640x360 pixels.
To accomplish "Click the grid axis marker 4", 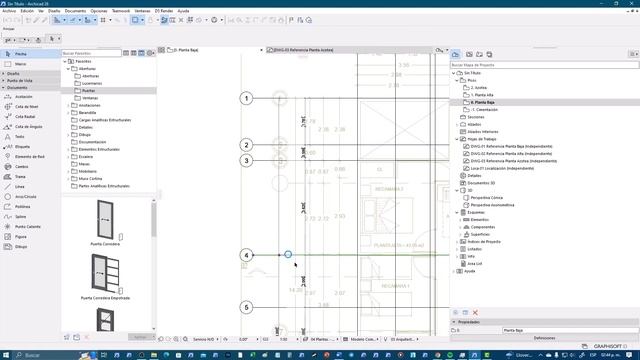I will click(246, 255).
